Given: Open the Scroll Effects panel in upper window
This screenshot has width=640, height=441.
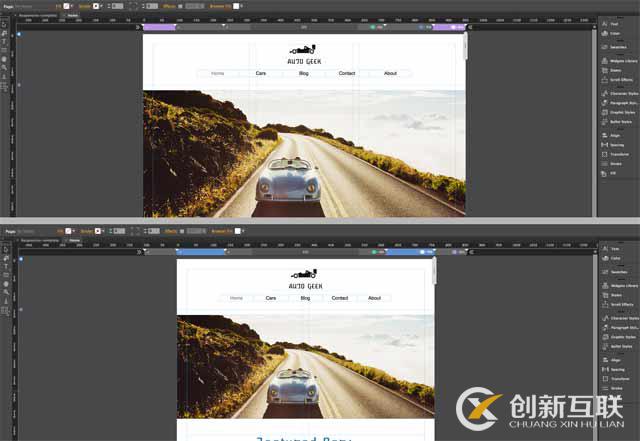Looking at the screenshot, I should [x=620, y=78].
